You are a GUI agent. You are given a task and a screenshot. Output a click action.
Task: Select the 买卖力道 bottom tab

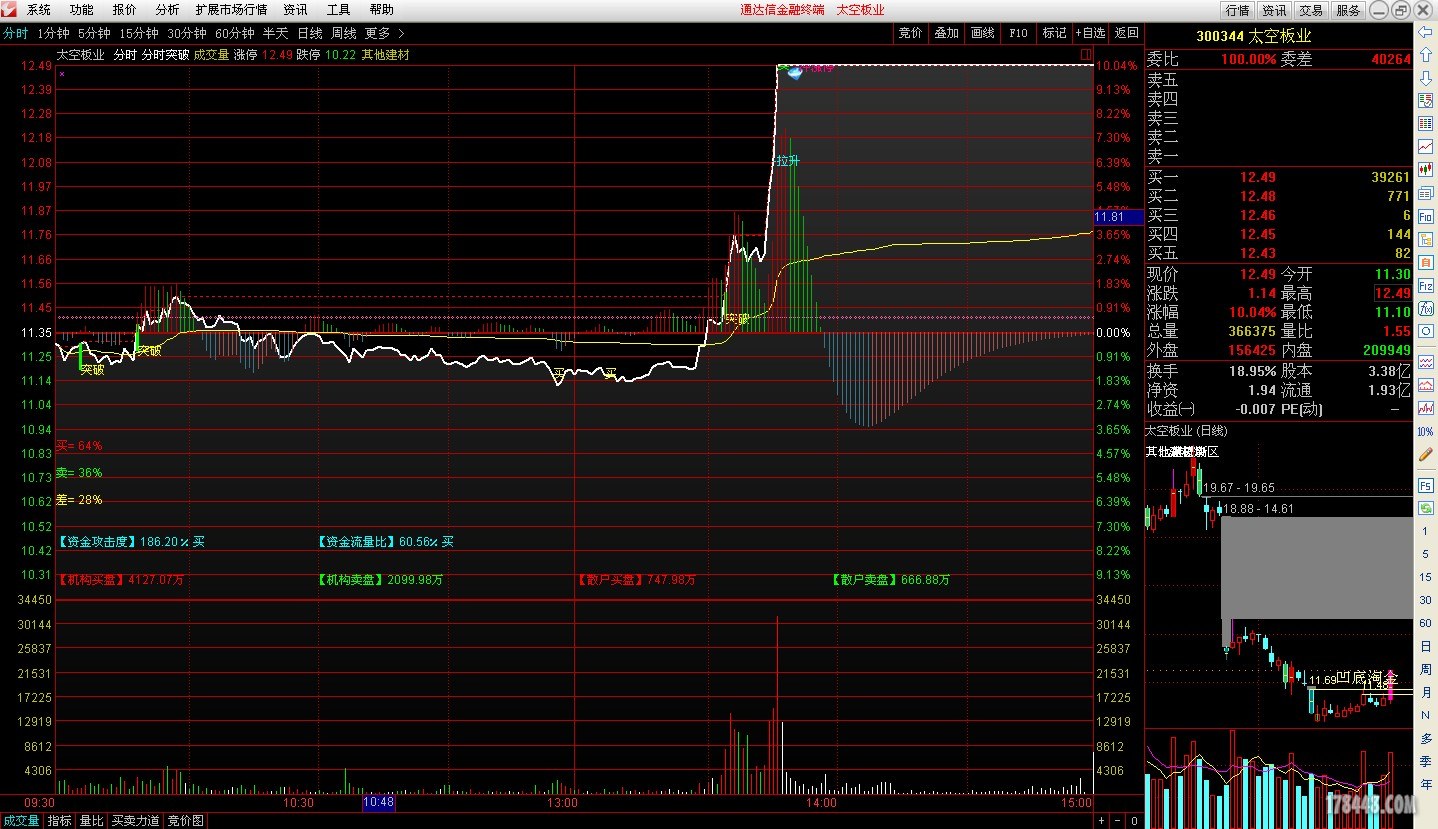click(x=135, y=821)
